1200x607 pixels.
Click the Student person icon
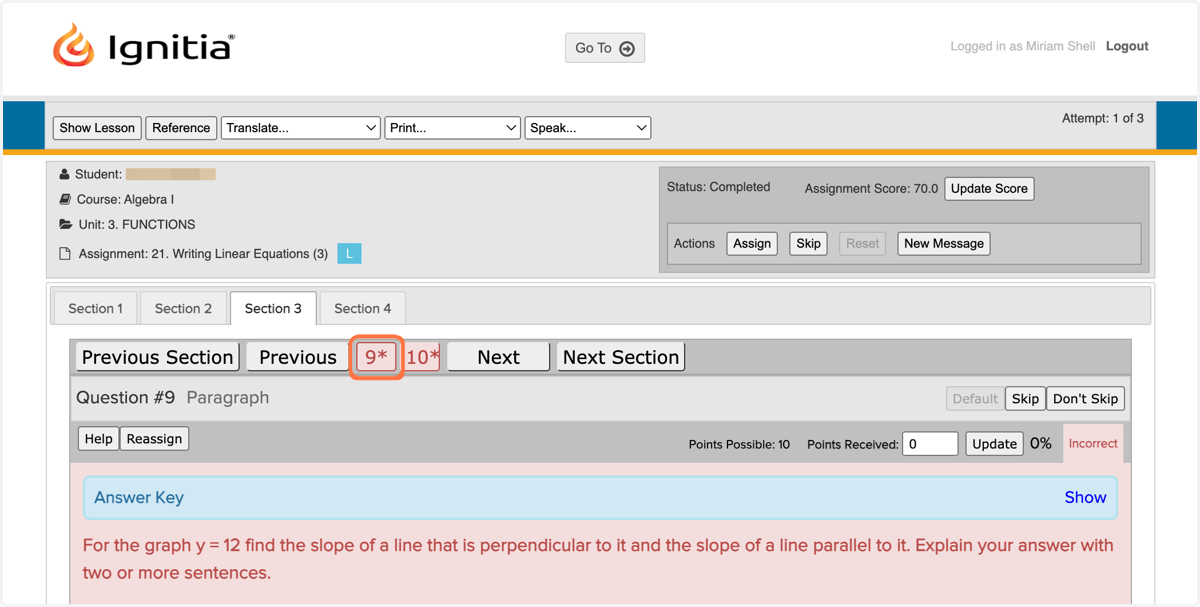(65, 174)
